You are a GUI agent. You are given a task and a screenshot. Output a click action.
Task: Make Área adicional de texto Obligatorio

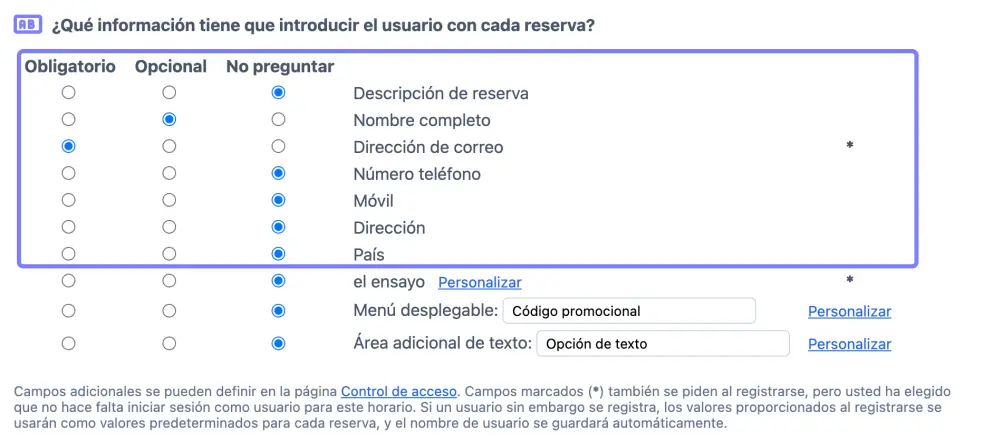coord(68,343)
